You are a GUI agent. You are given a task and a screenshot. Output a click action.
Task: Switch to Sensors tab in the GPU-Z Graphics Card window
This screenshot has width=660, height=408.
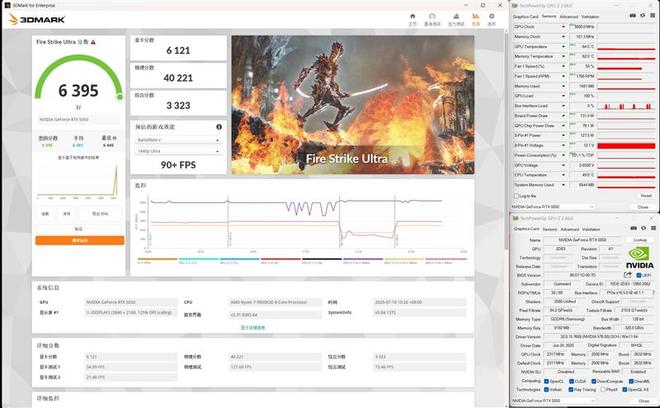point(550,229)
